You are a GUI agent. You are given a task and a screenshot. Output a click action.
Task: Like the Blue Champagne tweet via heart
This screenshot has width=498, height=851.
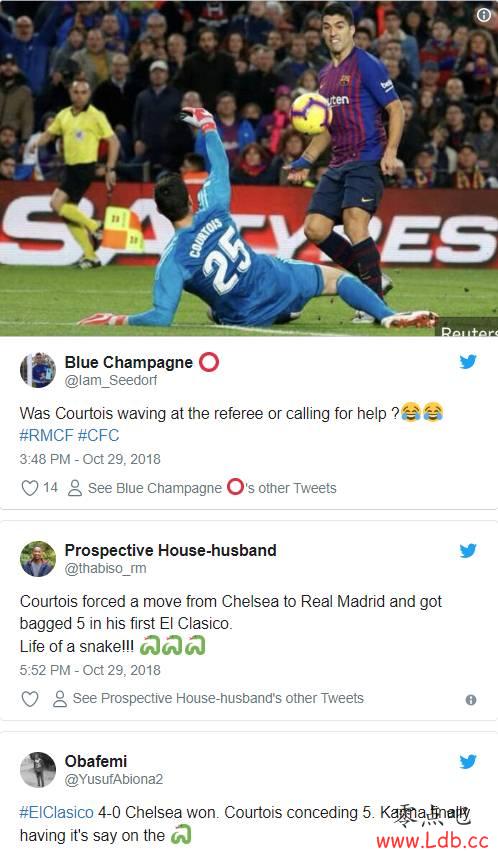click(x=29, y=488)
